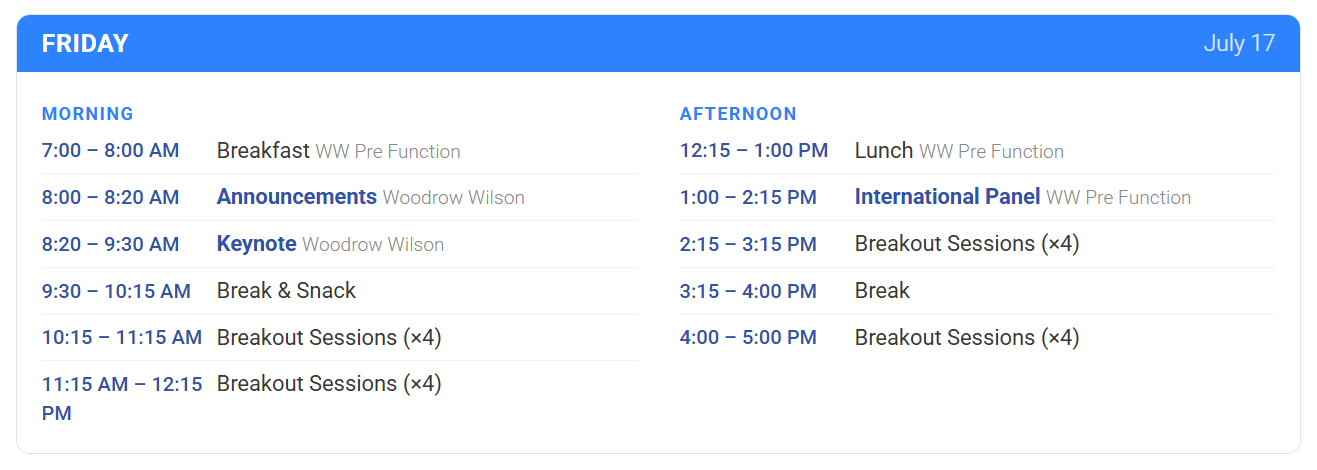1317x470 pixels.
Task: Select the AFTERNOON section heading
Action: (x=738, y=114)
